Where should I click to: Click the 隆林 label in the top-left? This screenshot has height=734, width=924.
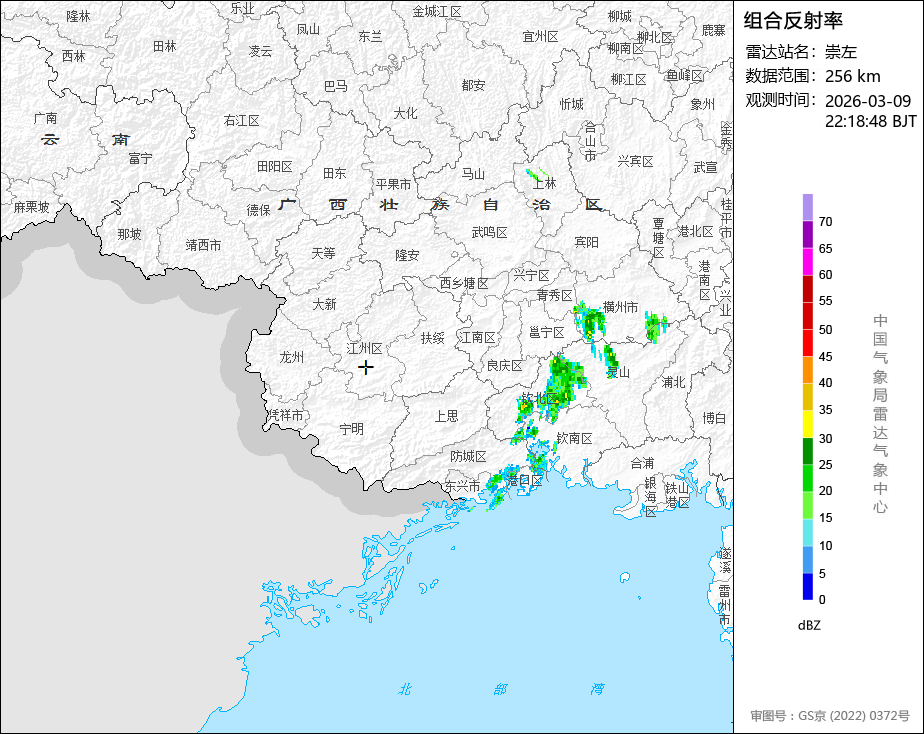coord(78,16)
